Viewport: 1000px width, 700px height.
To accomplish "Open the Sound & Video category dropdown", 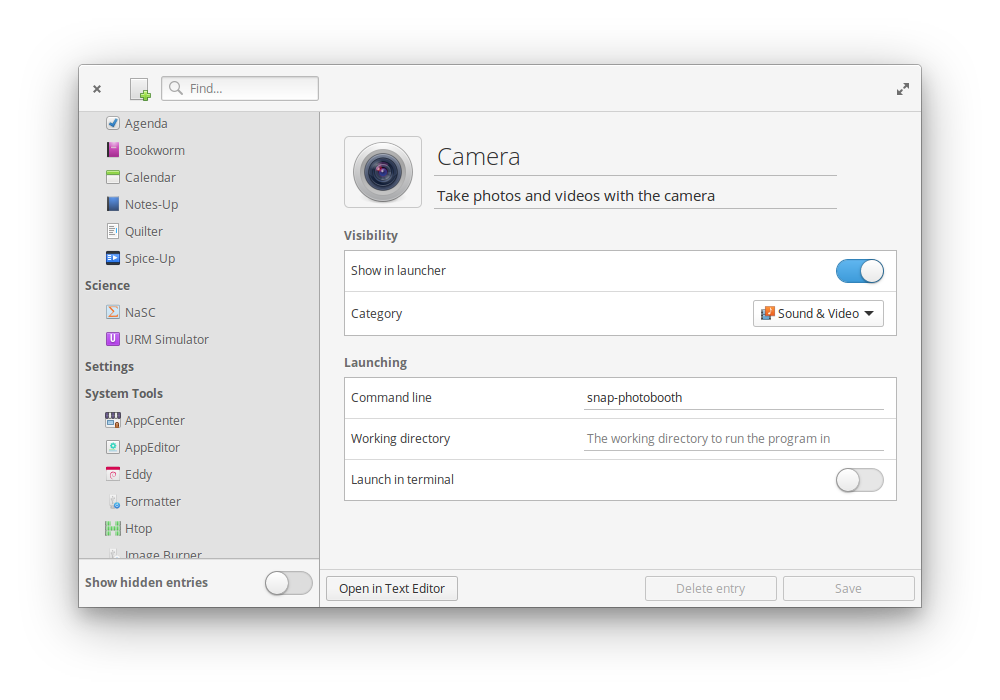I will pos(818,314).
